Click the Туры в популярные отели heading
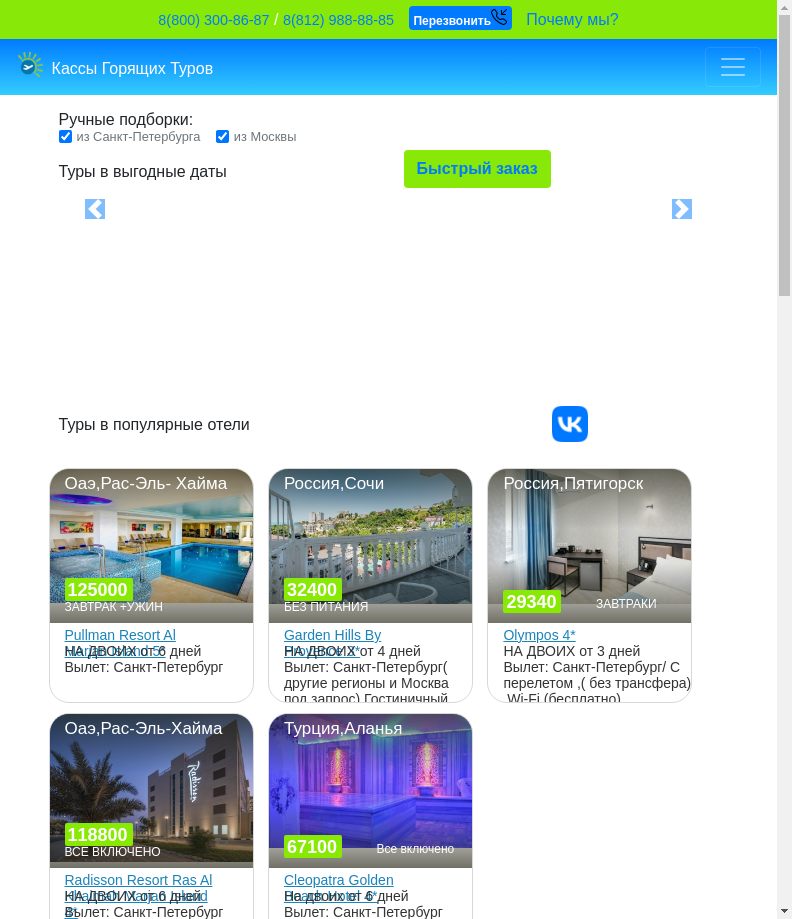 [x=154, y=424]
